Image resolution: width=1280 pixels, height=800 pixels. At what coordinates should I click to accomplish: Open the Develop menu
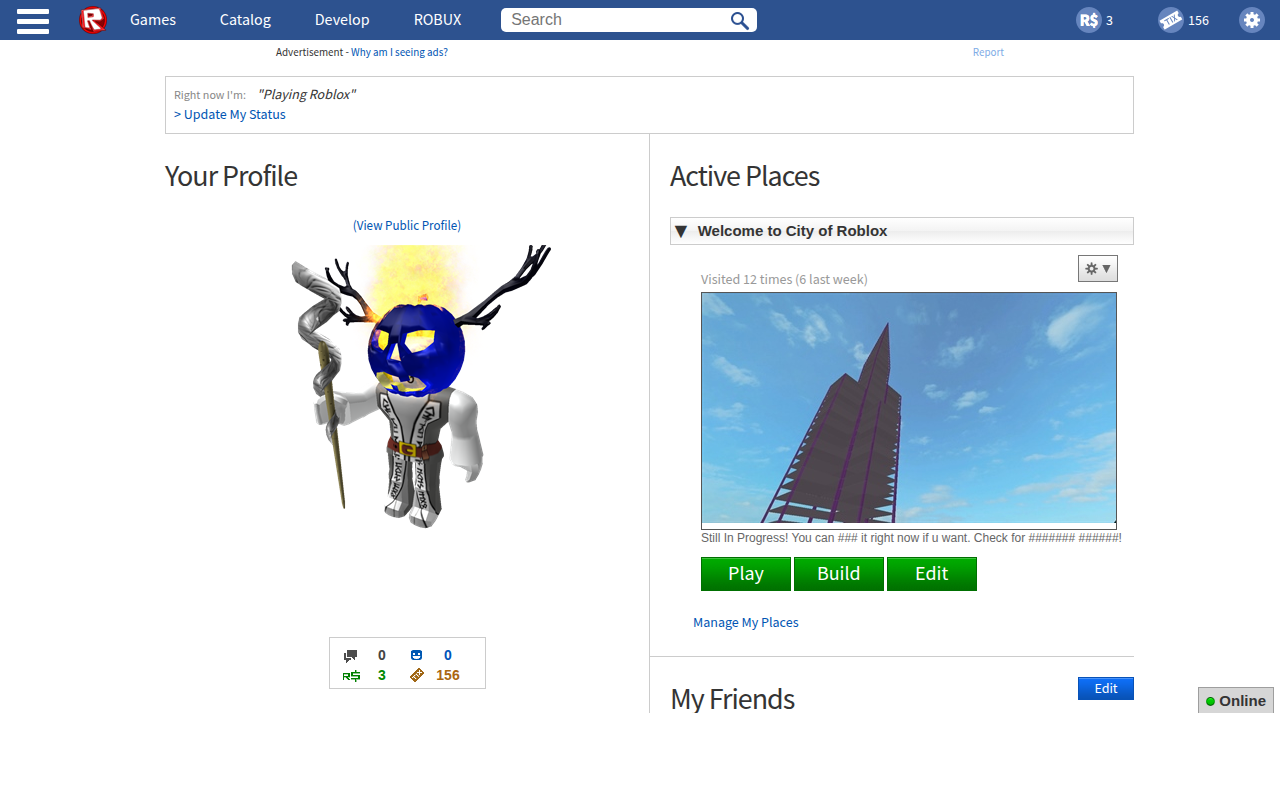click(342, 20)
